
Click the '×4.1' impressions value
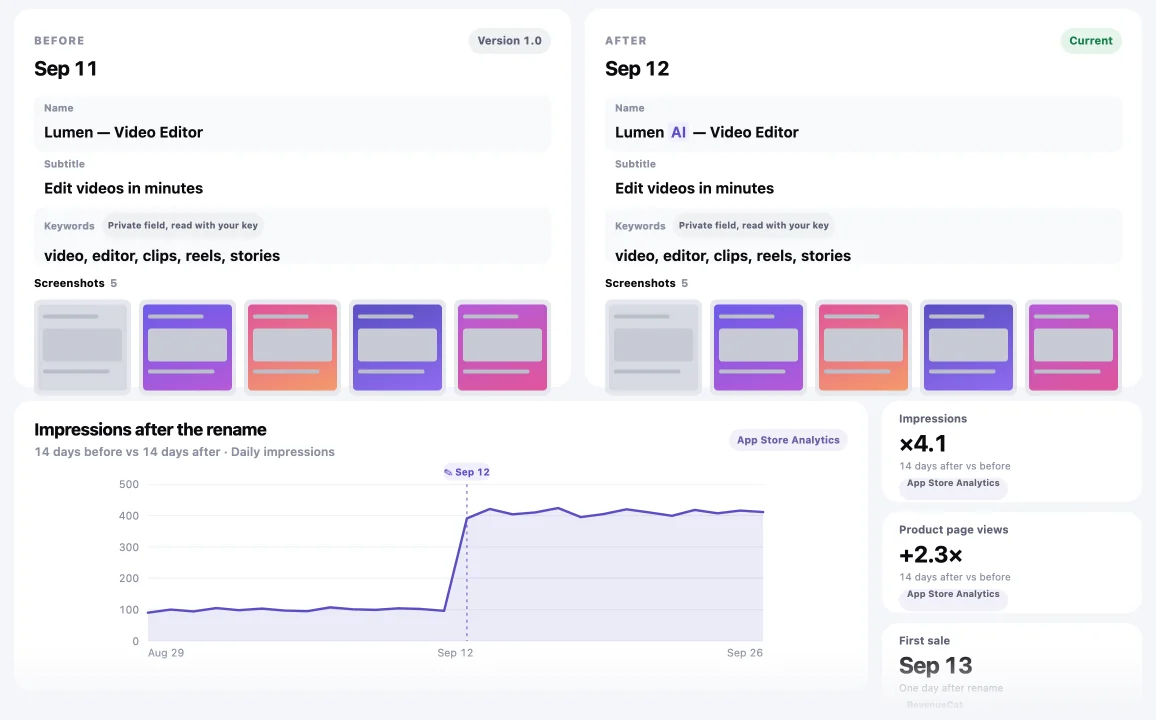point(923,444)
